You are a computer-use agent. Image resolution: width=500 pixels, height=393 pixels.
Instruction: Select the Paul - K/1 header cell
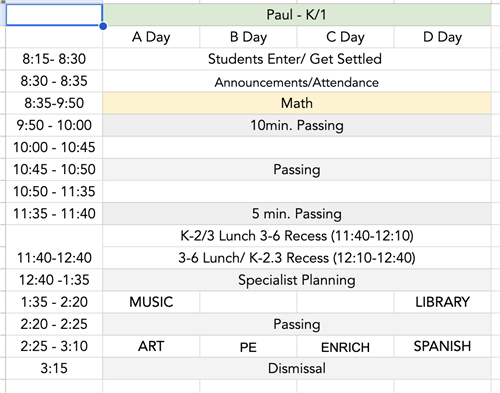(297, 15)
